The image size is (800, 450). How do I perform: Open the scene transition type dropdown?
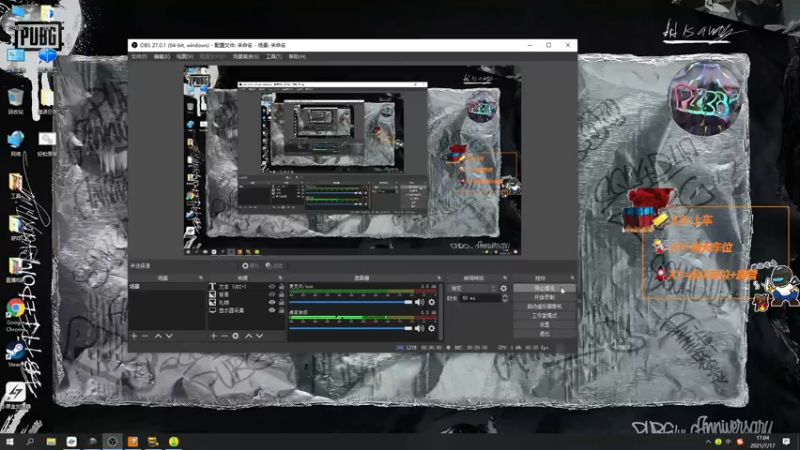(x=472, y=288)
